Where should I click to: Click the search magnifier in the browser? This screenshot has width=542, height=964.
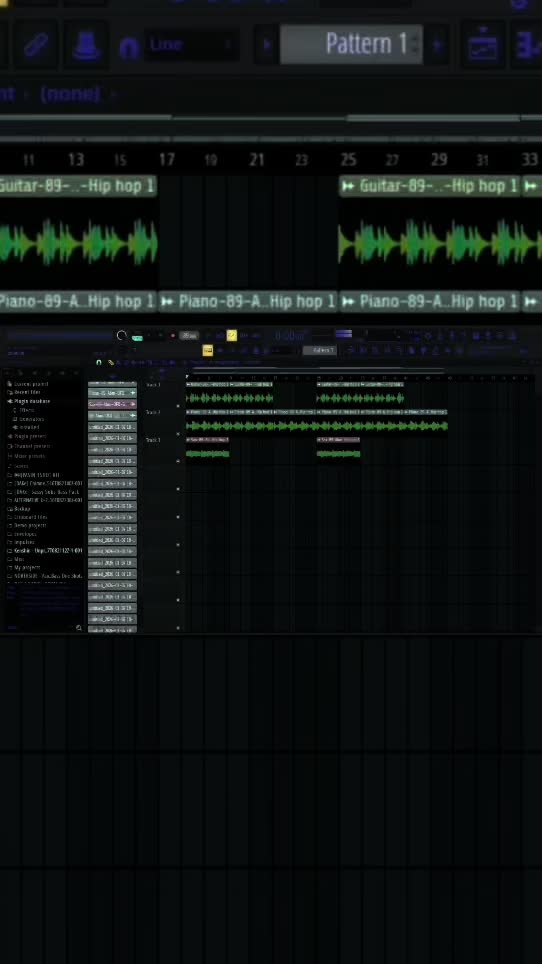click(79, 628)
